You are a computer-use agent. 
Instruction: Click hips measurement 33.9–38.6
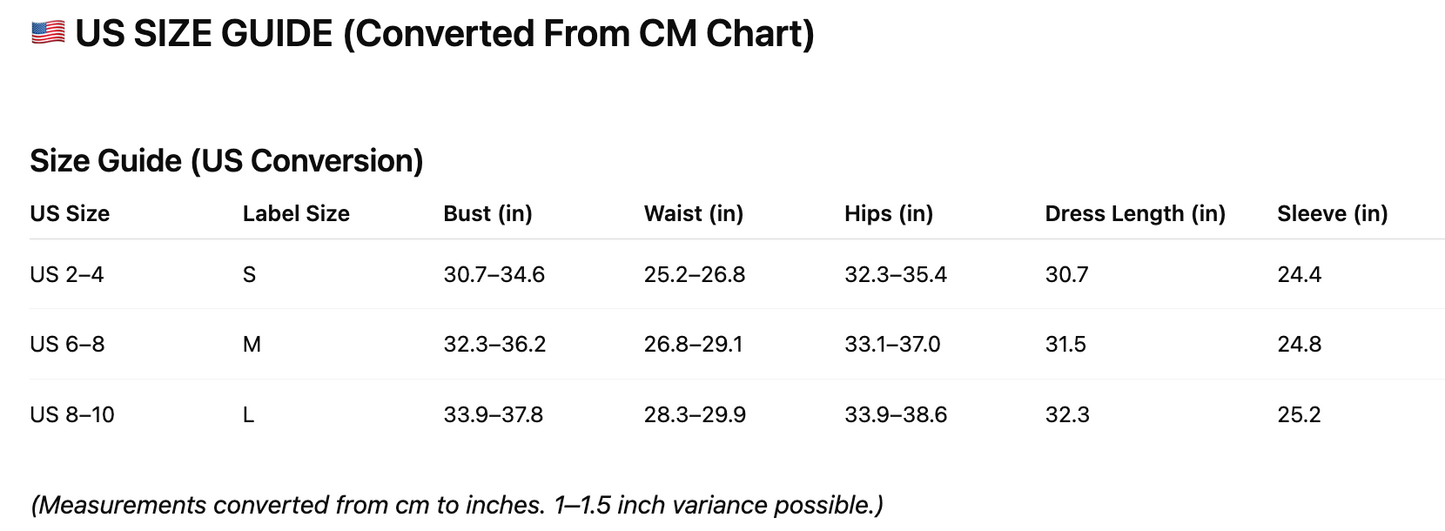tap(895, 414)
